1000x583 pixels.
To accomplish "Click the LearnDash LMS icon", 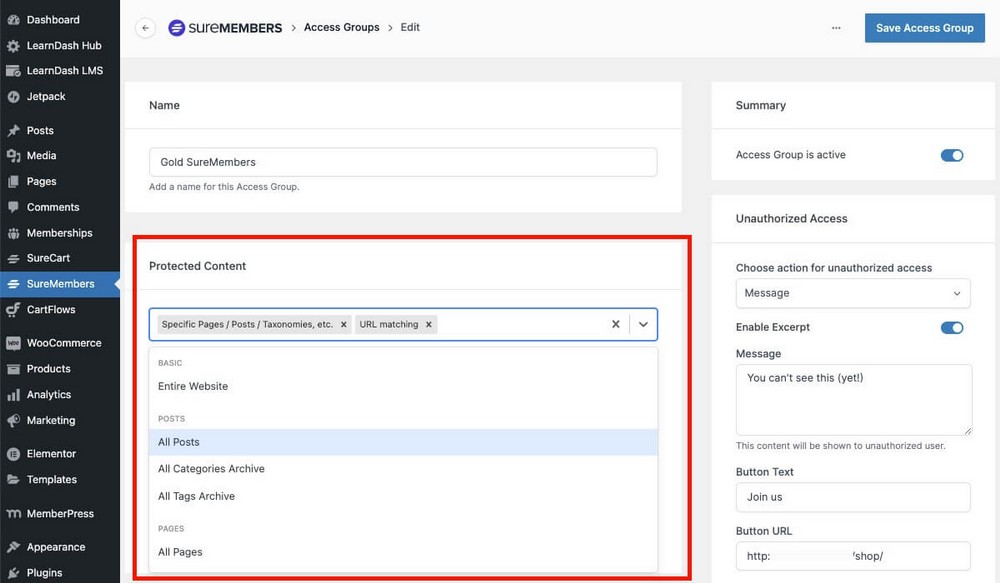I will pyautogui.click(x=13, y=71).
